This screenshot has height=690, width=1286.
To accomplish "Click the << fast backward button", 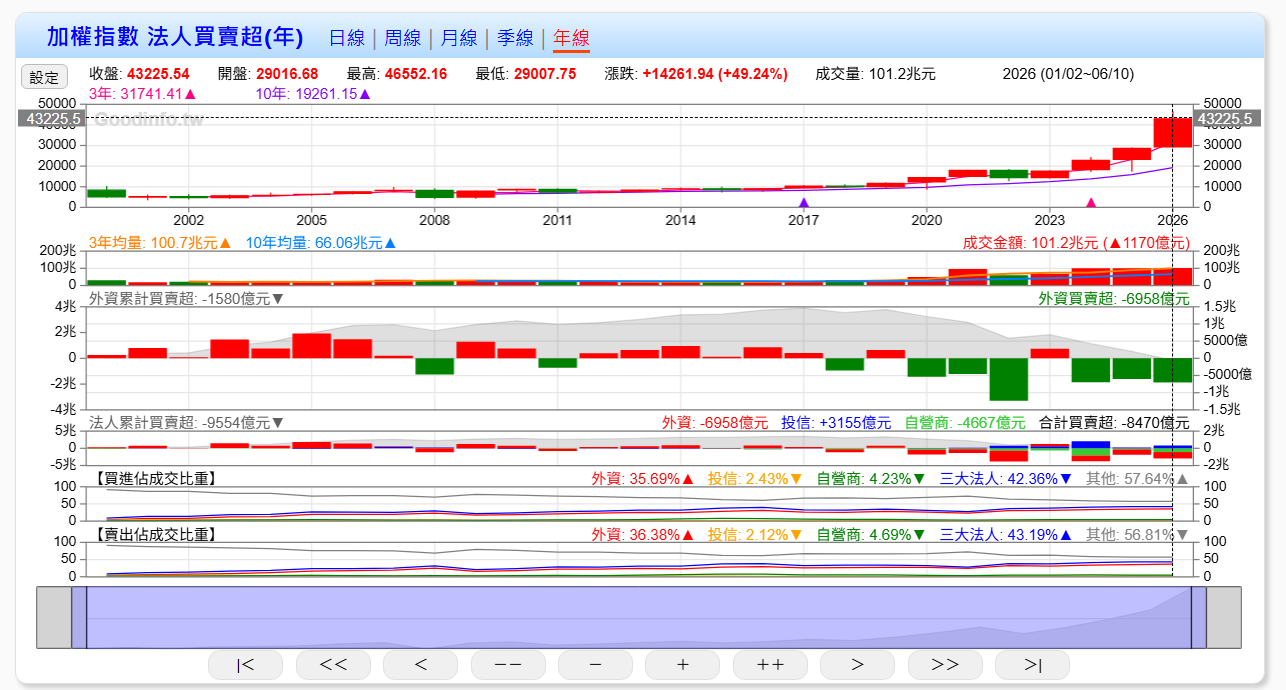I will [333, 664].
